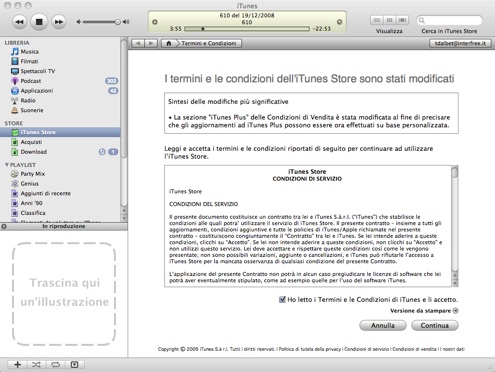
Task: Switch to list view in Visualizza
Action: (377, 20)
